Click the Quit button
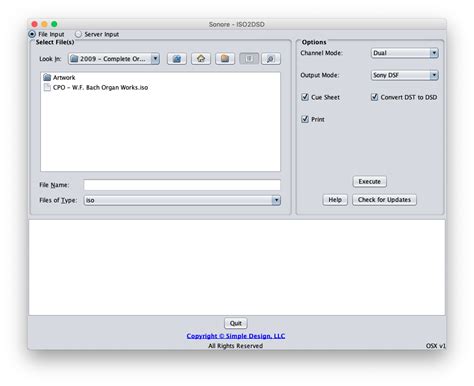474x386 pixels. tap(236, 323)
